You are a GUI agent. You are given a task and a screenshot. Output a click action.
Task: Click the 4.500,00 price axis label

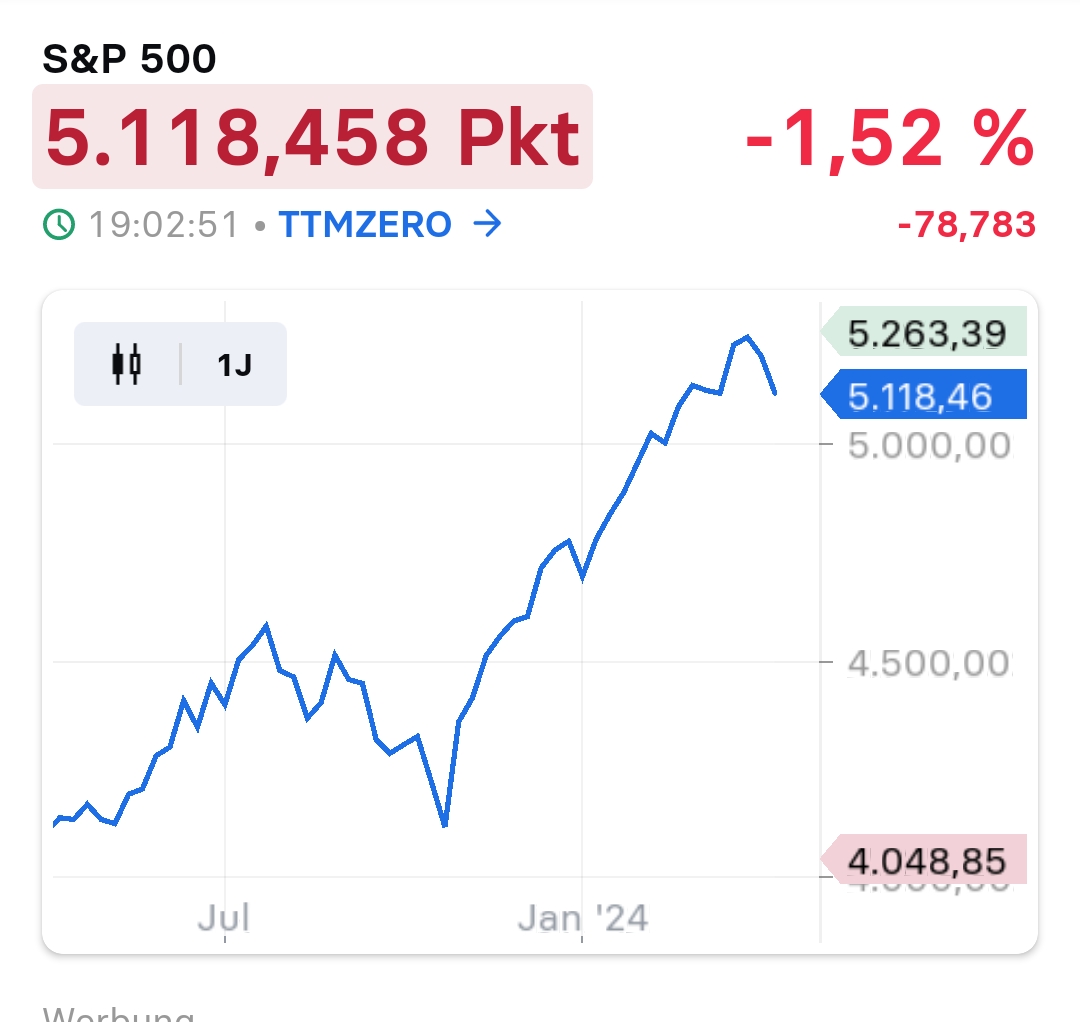tap(929, 663)
